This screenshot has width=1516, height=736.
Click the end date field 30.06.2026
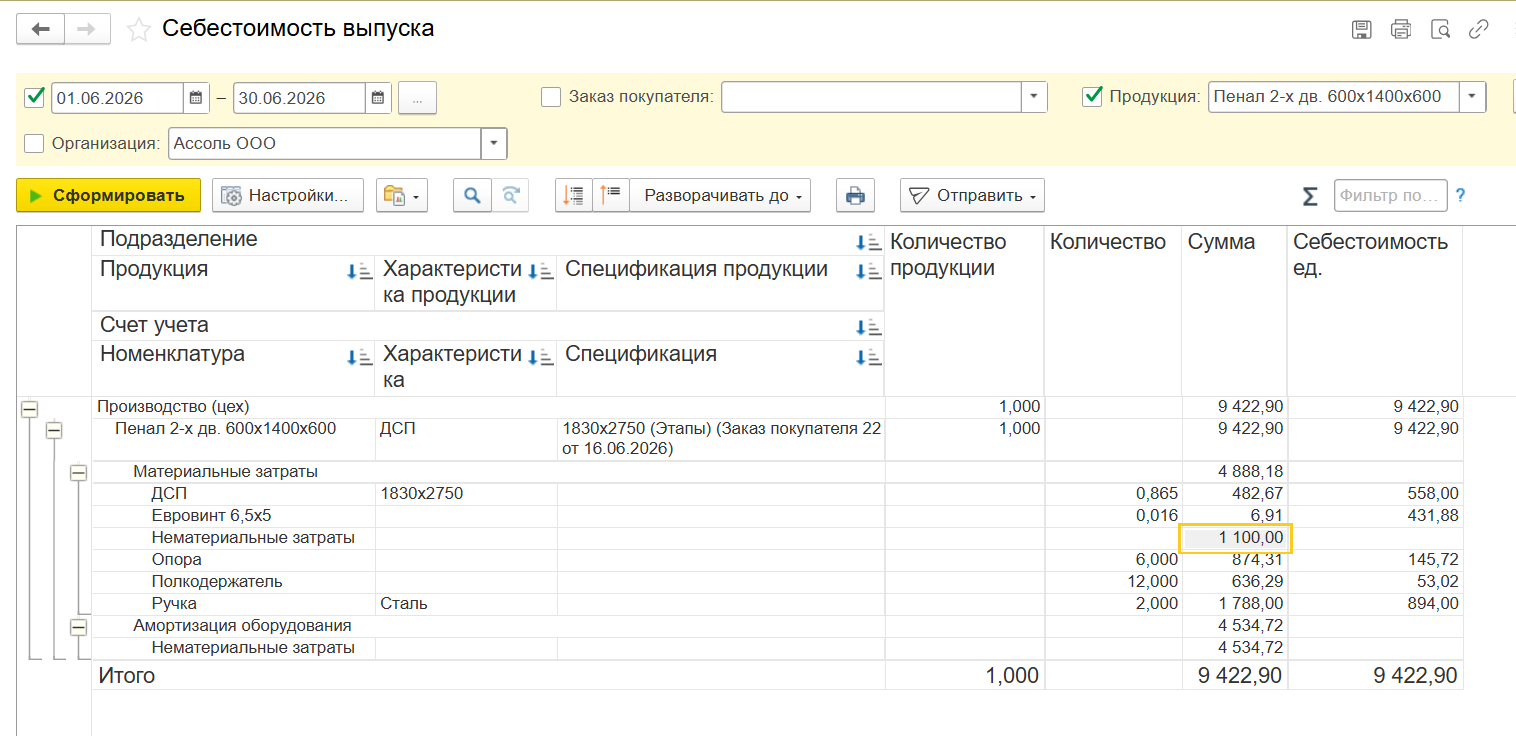(x=299, y=98)
